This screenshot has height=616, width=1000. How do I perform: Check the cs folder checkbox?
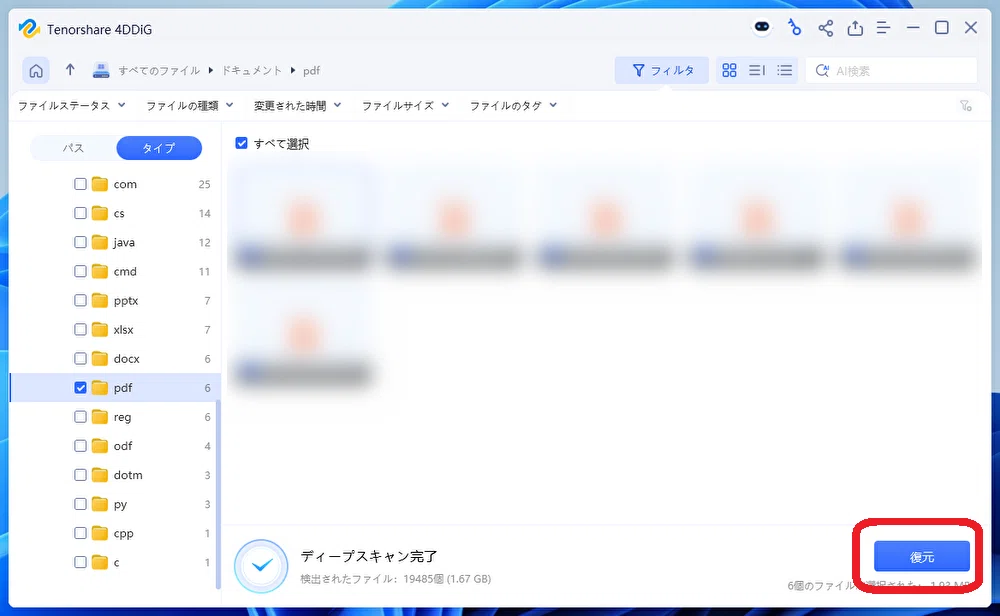tap(80, 213)
